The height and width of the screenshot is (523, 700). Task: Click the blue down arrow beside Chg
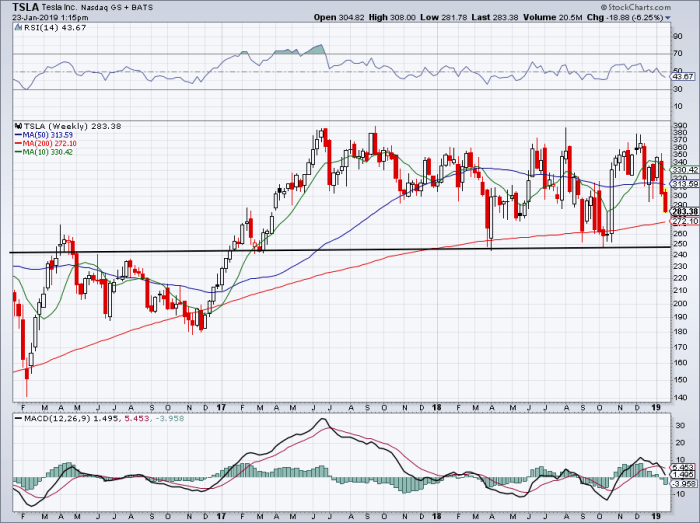pyautogui.click(x=667, y=18)
